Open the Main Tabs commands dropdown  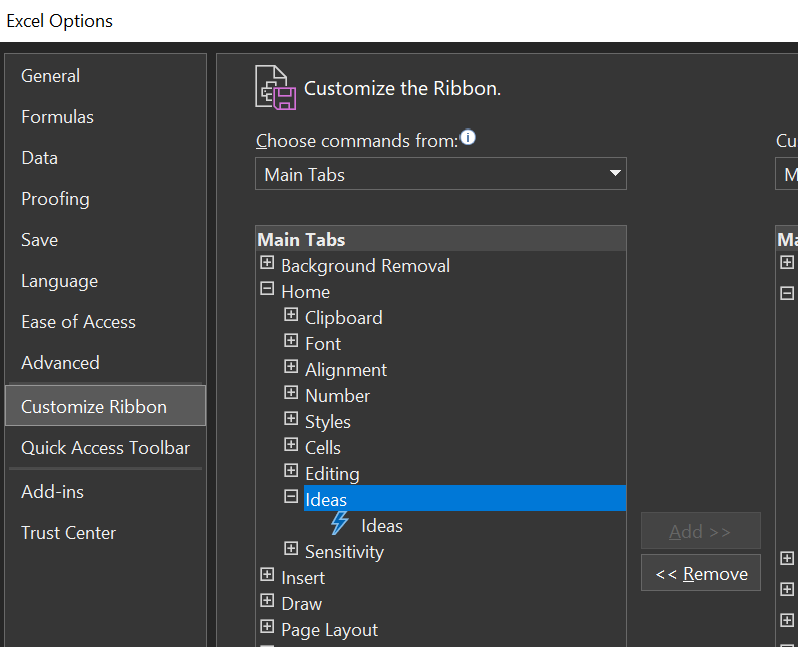(x=441, y=174)
